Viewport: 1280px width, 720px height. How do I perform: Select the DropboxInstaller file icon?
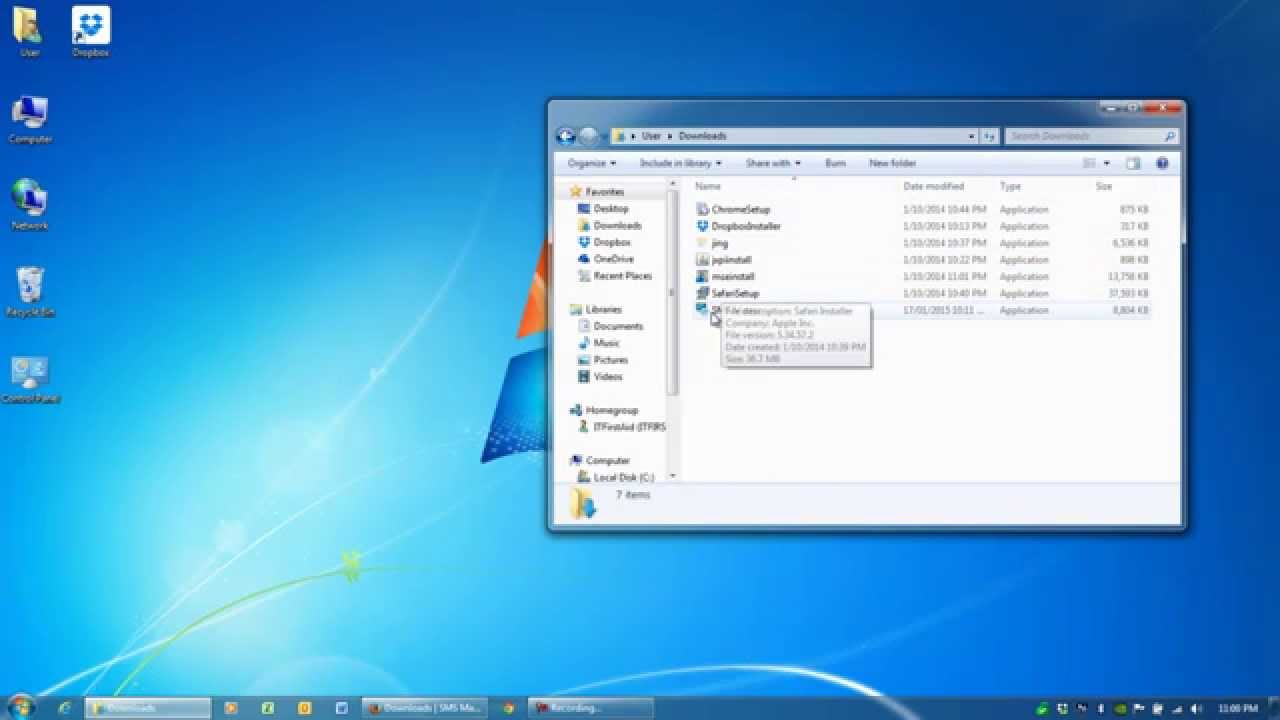coord(702,226)
